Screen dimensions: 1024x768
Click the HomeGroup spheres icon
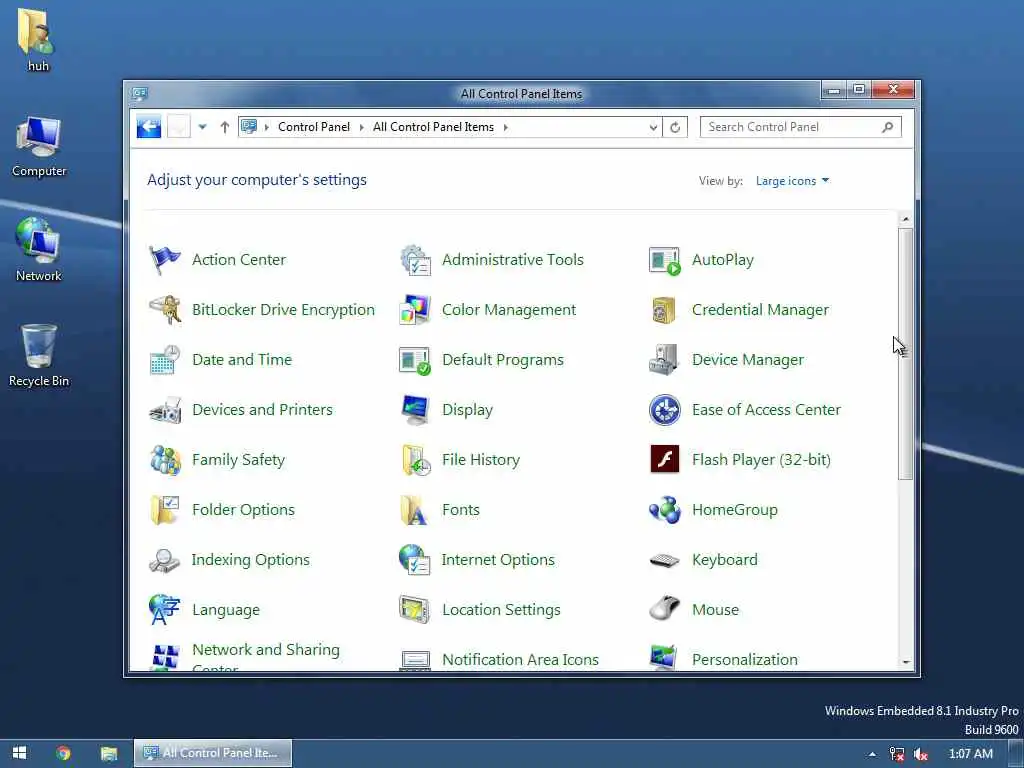tap(665, 510)
